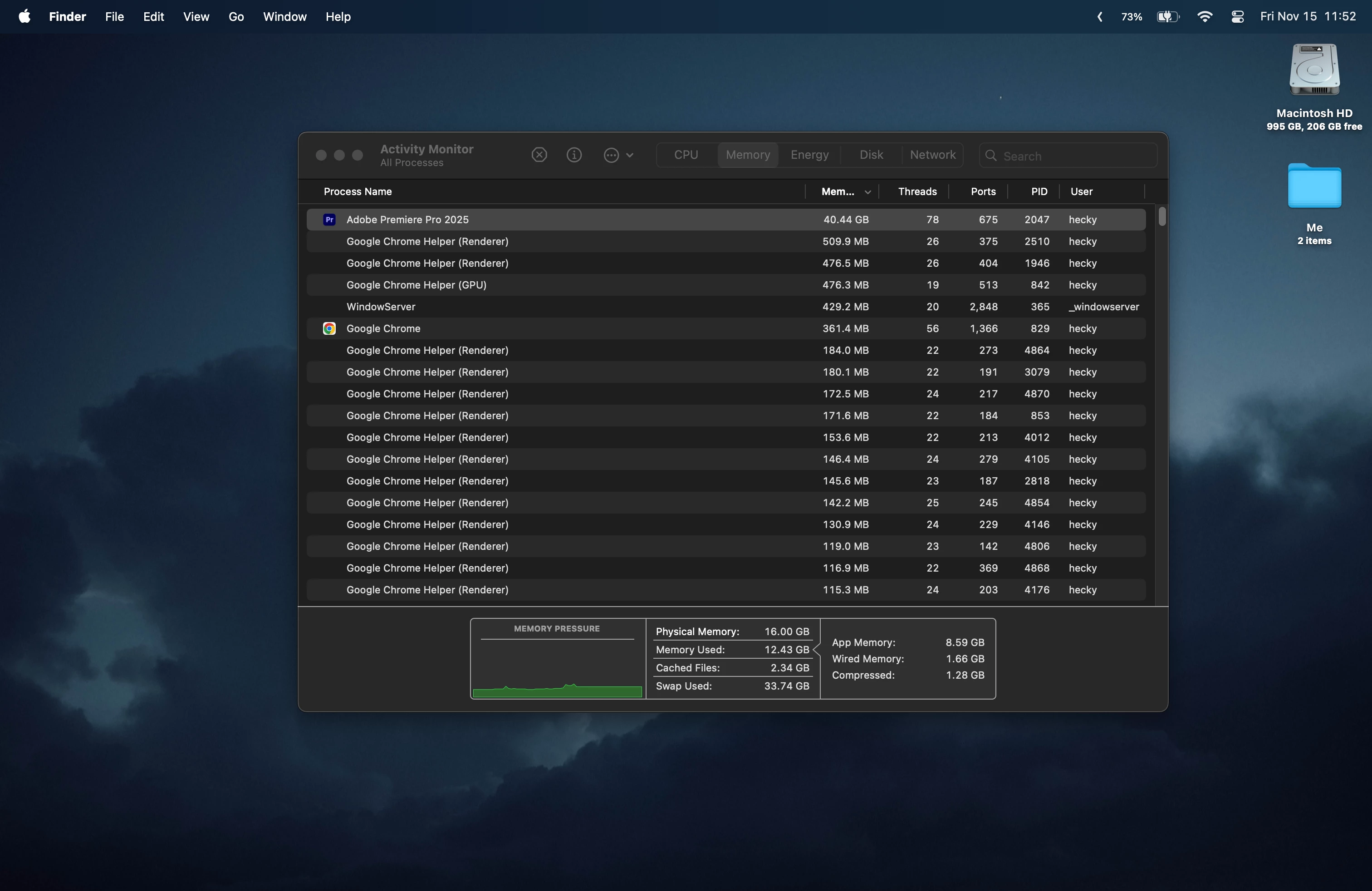This screenshot has height=891, width=1372.
Task: Click the Adobe Premiere Pro row icon
Action: tap(329, 220)
